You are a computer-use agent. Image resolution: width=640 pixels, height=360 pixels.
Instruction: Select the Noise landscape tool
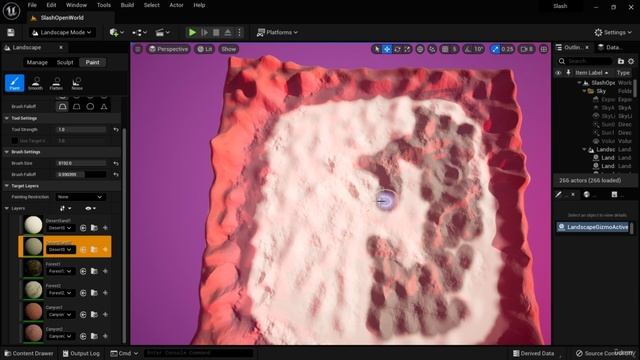(x=77, y=83)
